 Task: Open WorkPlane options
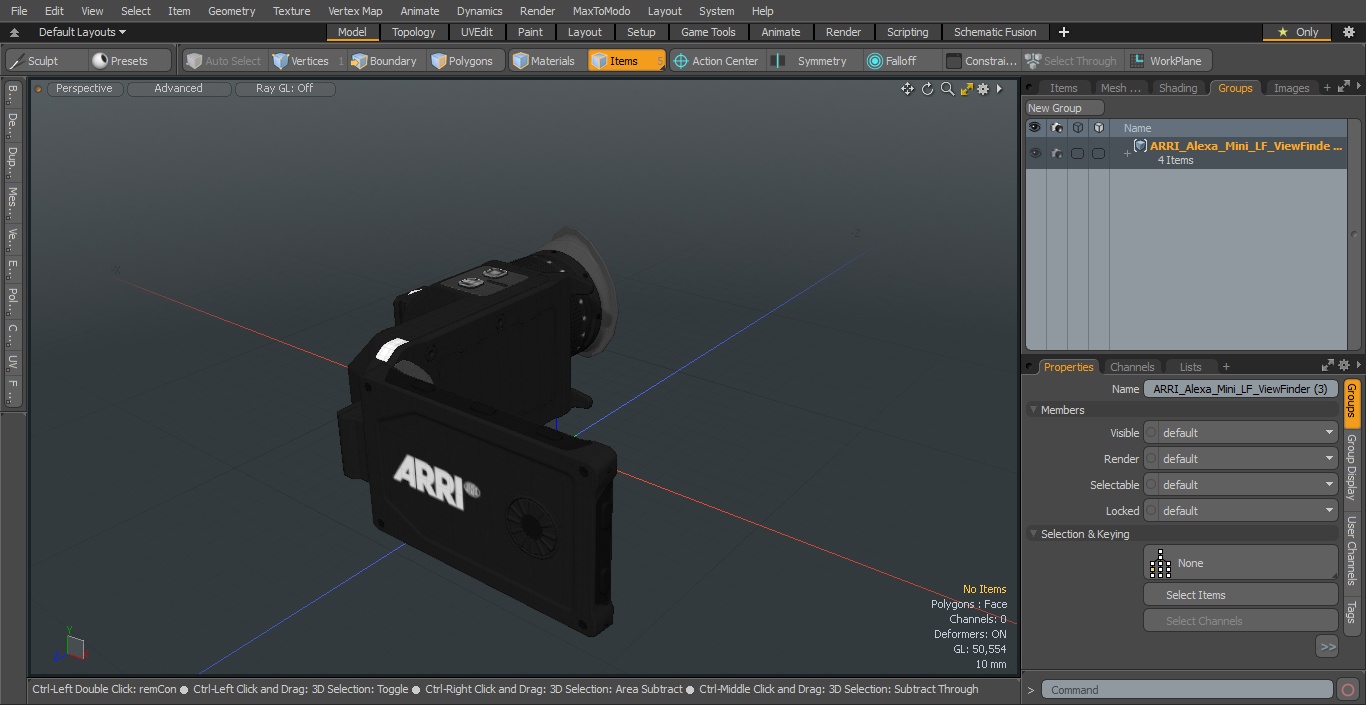tap(1166, 61)
